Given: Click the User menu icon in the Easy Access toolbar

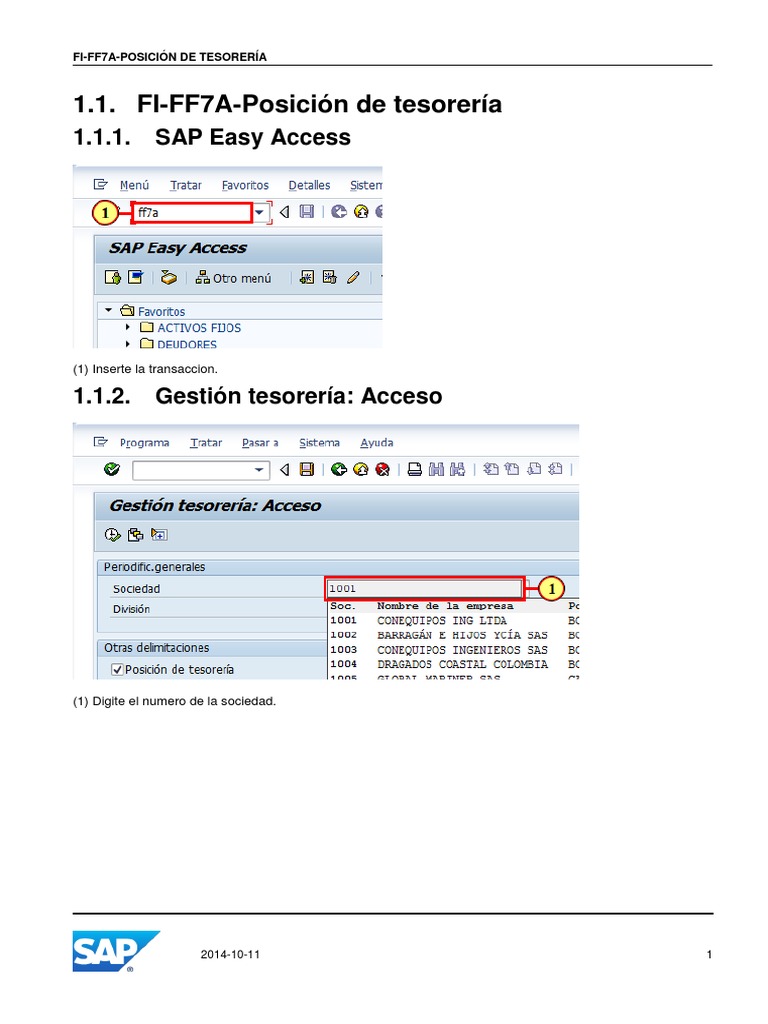Looking at the screenshot, I should click(x=112, y=278).
